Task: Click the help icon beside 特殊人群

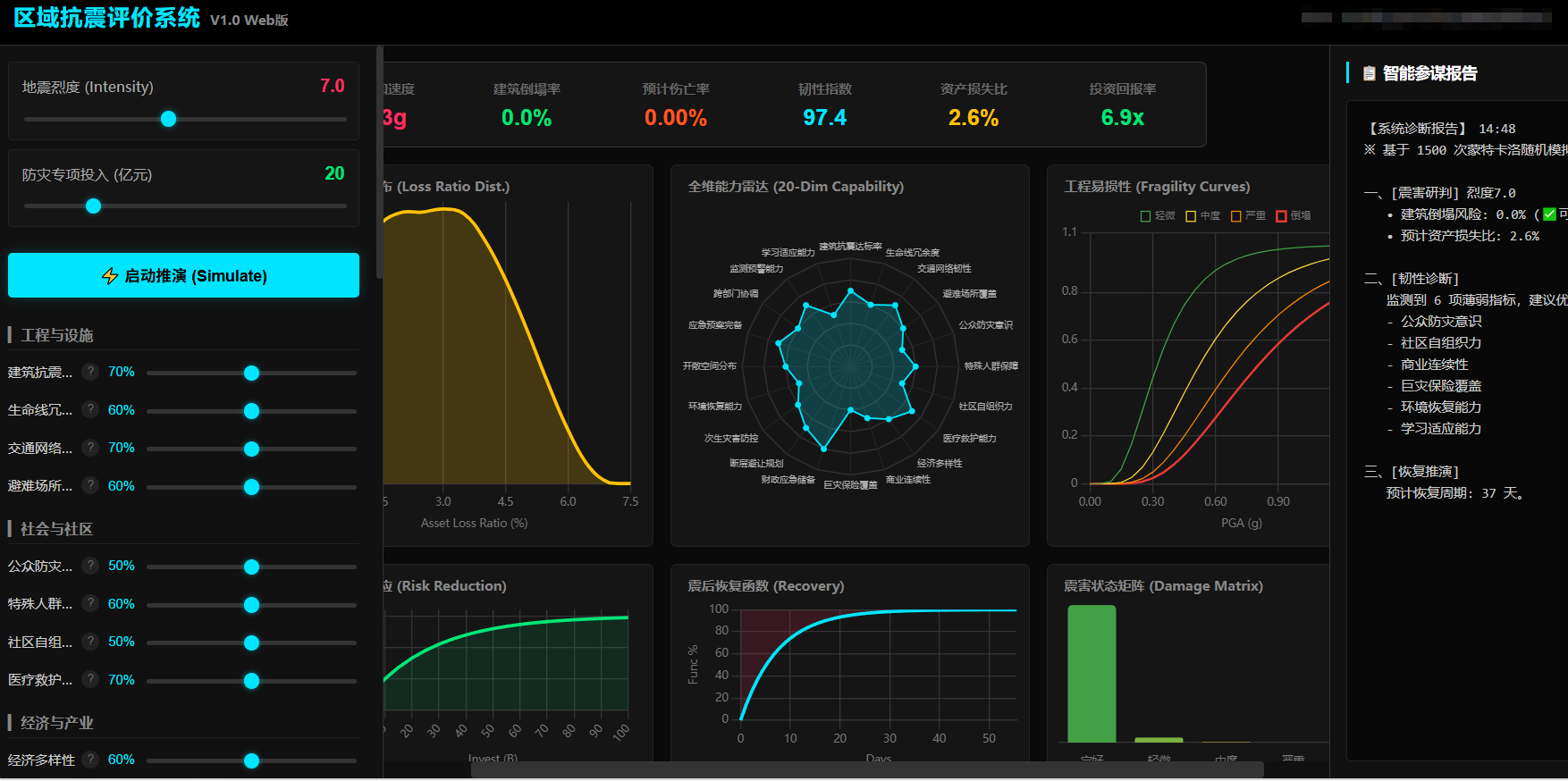Action: pyautogui.click(x=90, y=603)
